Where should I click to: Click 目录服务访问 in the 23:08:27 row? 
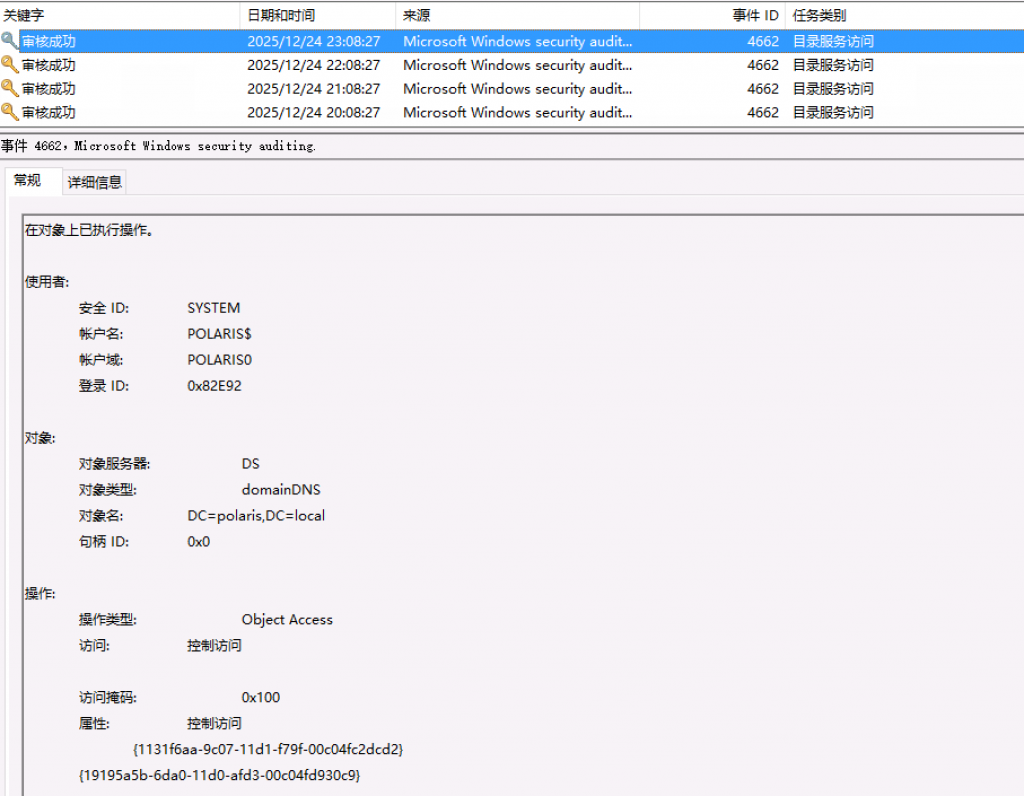832,41
